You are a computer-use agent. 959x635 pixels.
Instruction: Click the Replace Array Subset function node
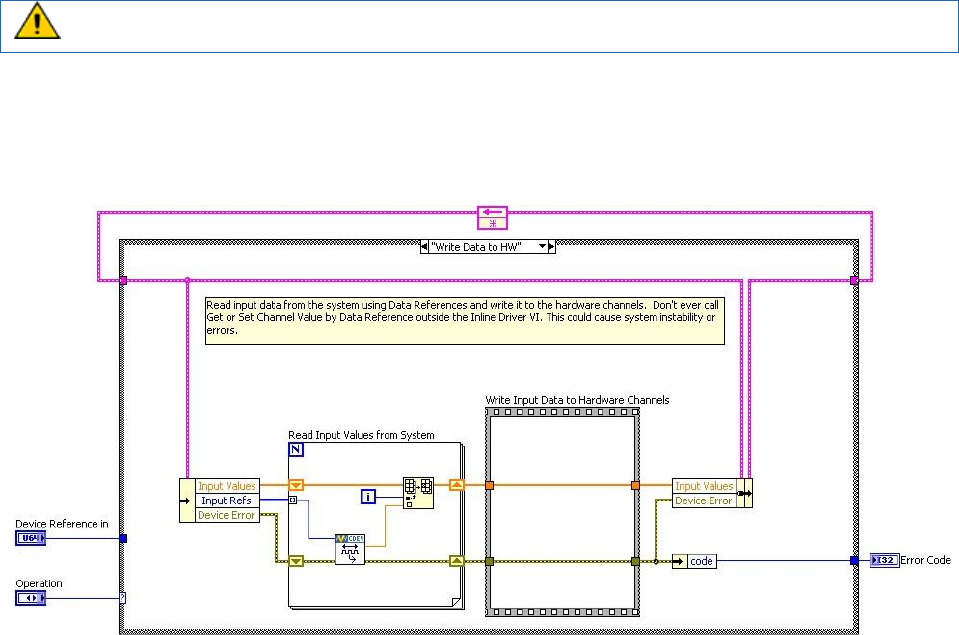pyautogui.click(x=418, y=493)
